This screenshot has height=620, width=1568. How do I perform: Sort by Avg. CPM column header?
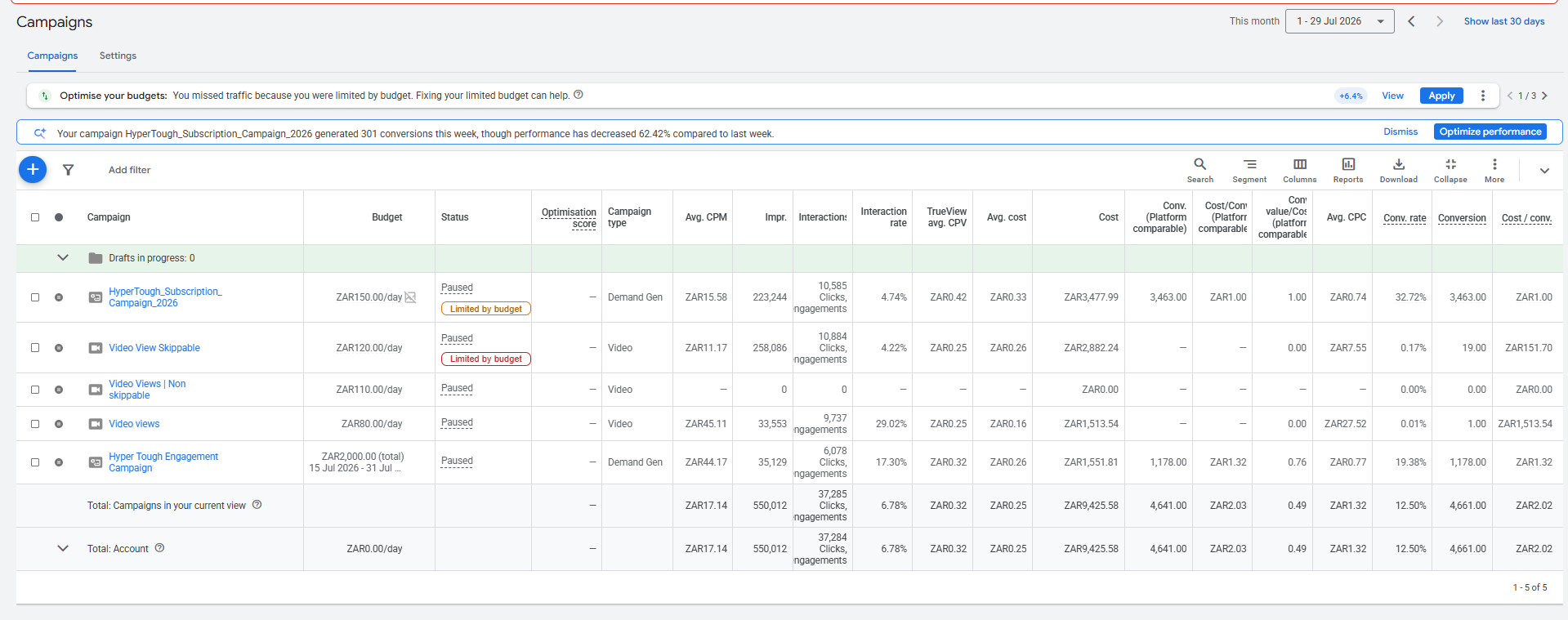706,217
